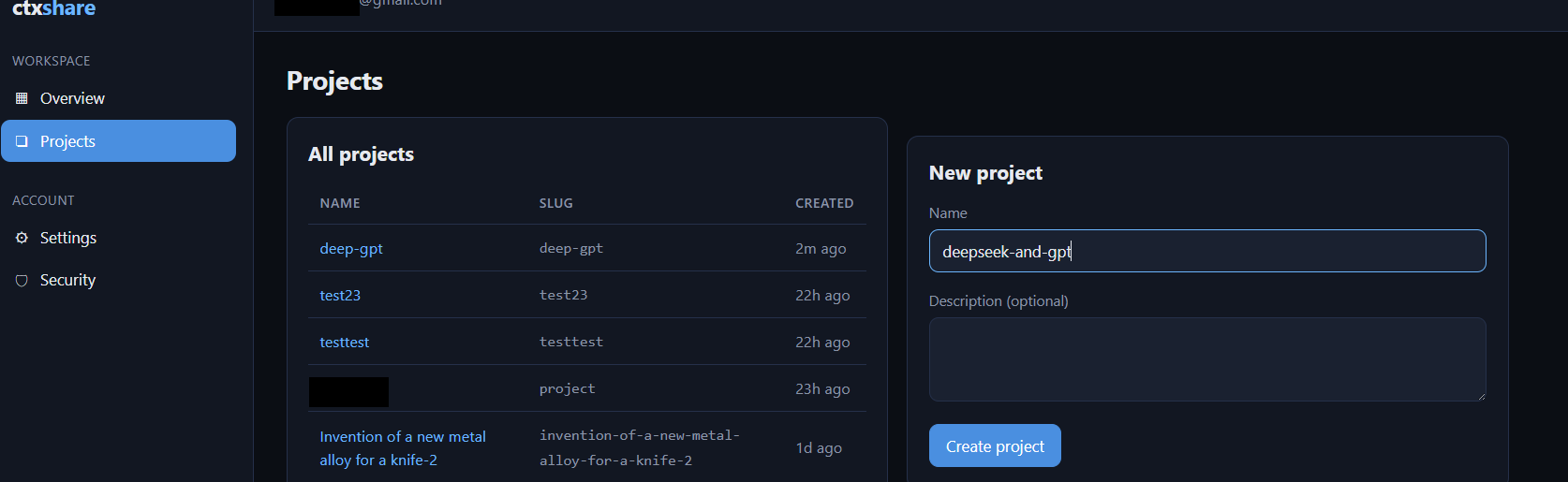Click the NAME column header

coord(340,203)
